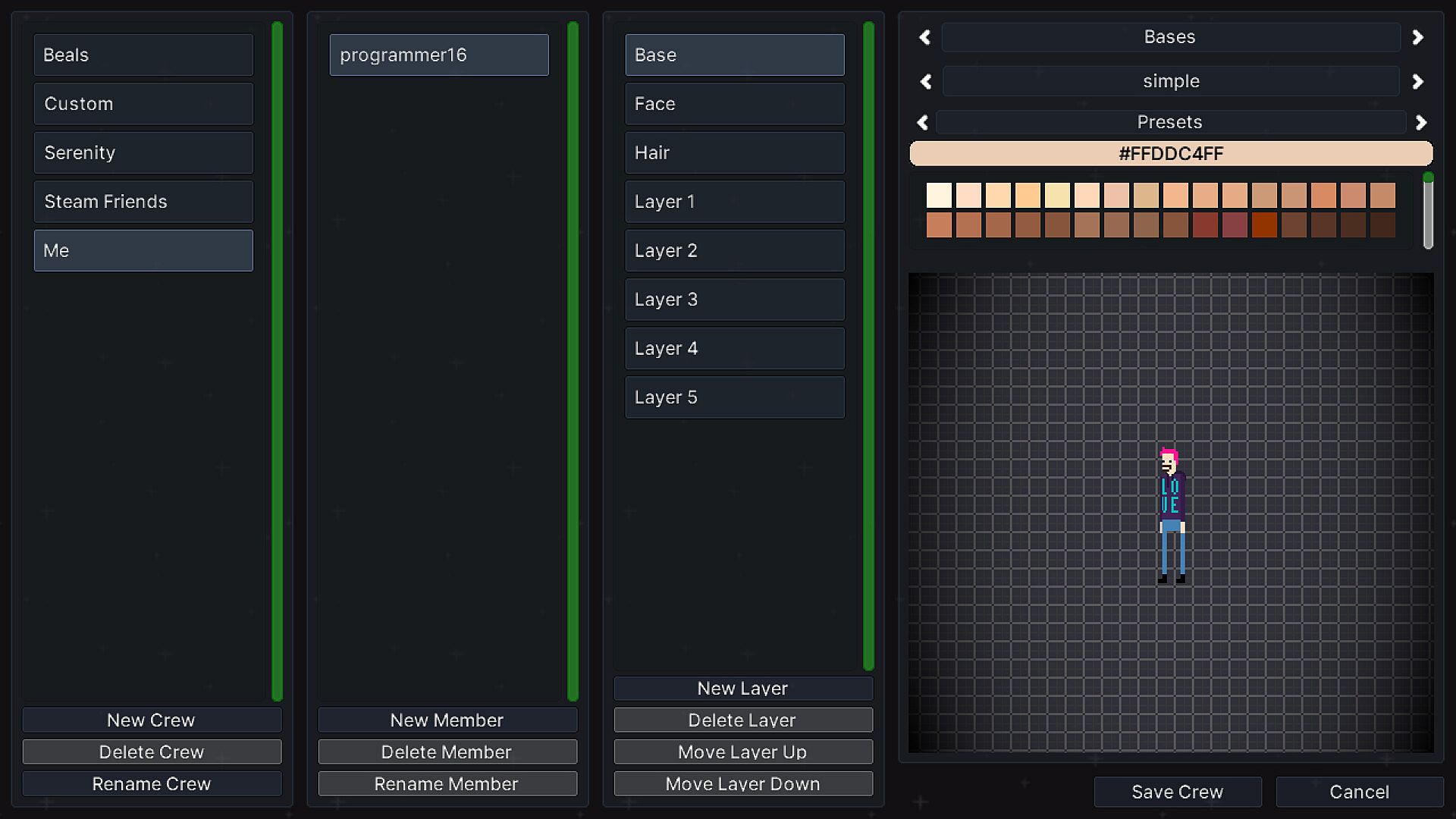This screenshot has width=1456, height=819.
Task: Click left arrow next to Bases
Action: pyautogui.click(x=924, y=37)
